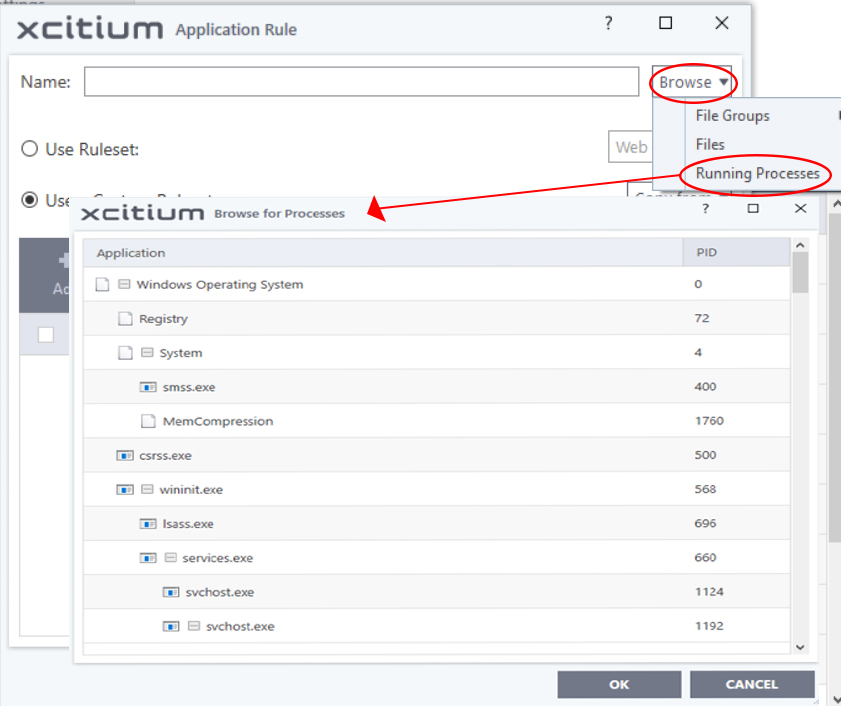Click the svchost.exe 1192 application icon

coord(171,627)
